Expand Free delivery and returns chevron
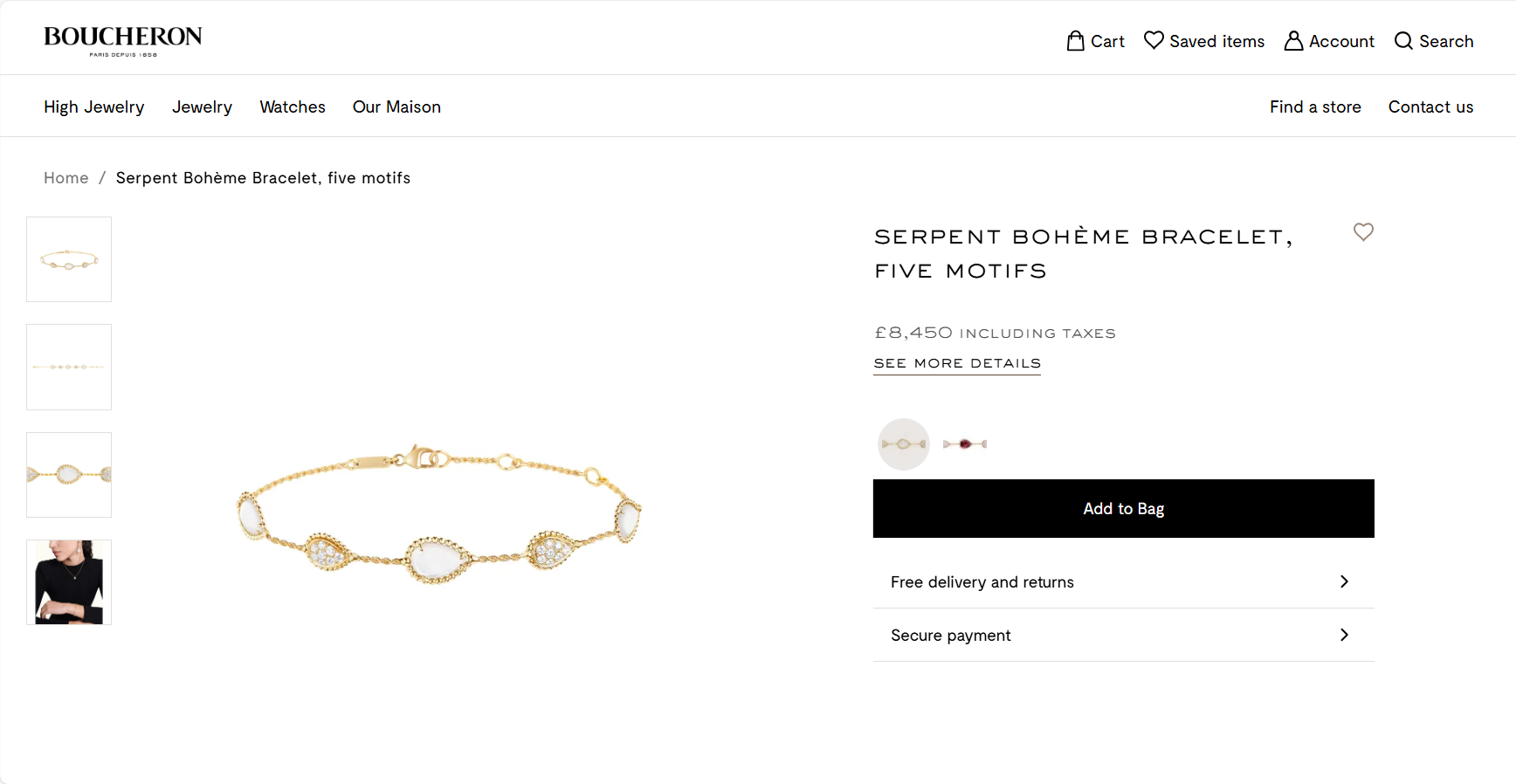Screen dimensions: 1516x784 pos(1344,581)
